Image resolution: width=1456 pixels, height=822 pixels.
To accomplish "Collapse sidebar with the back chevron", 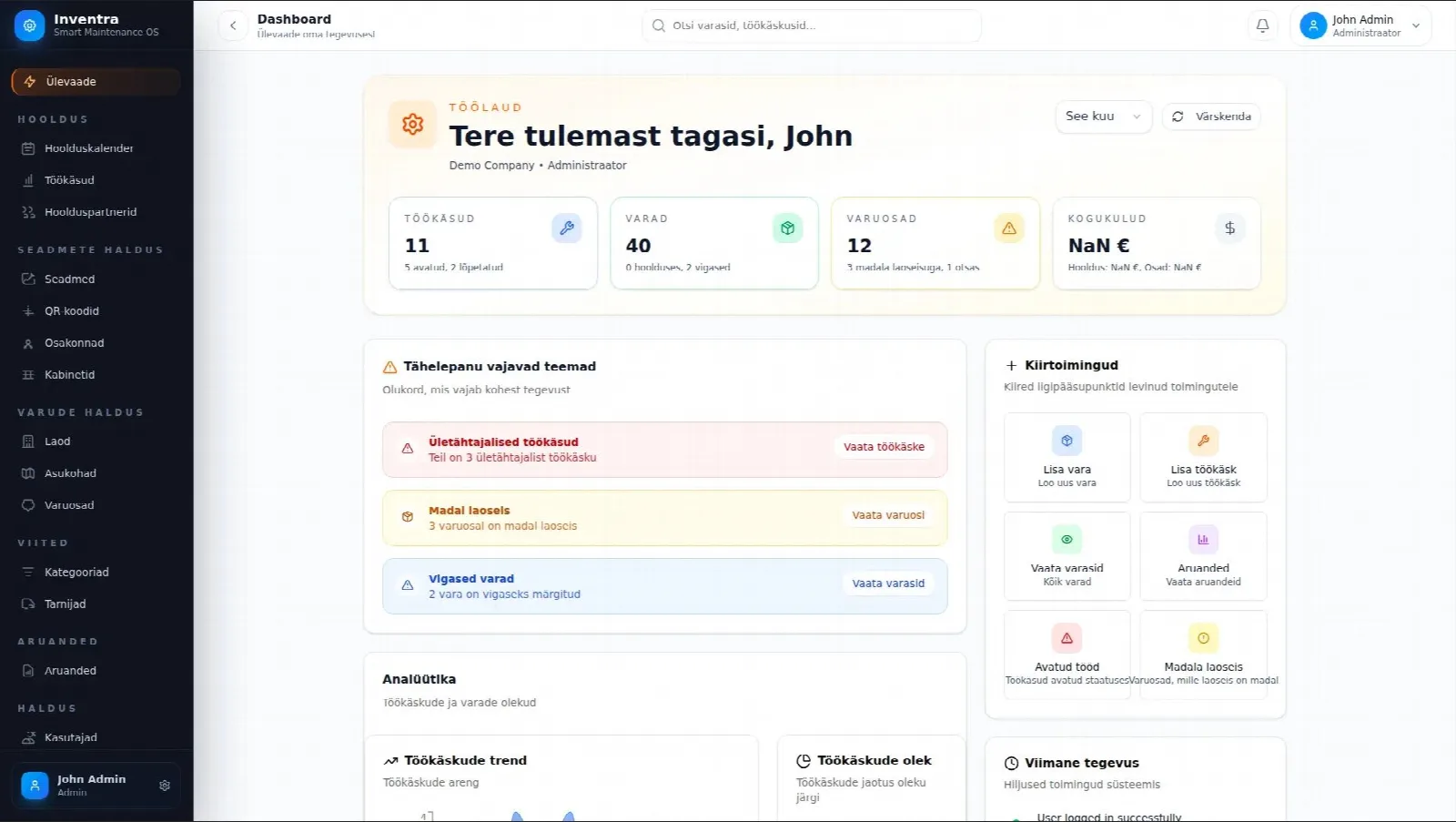I will (x=233, y=25).
